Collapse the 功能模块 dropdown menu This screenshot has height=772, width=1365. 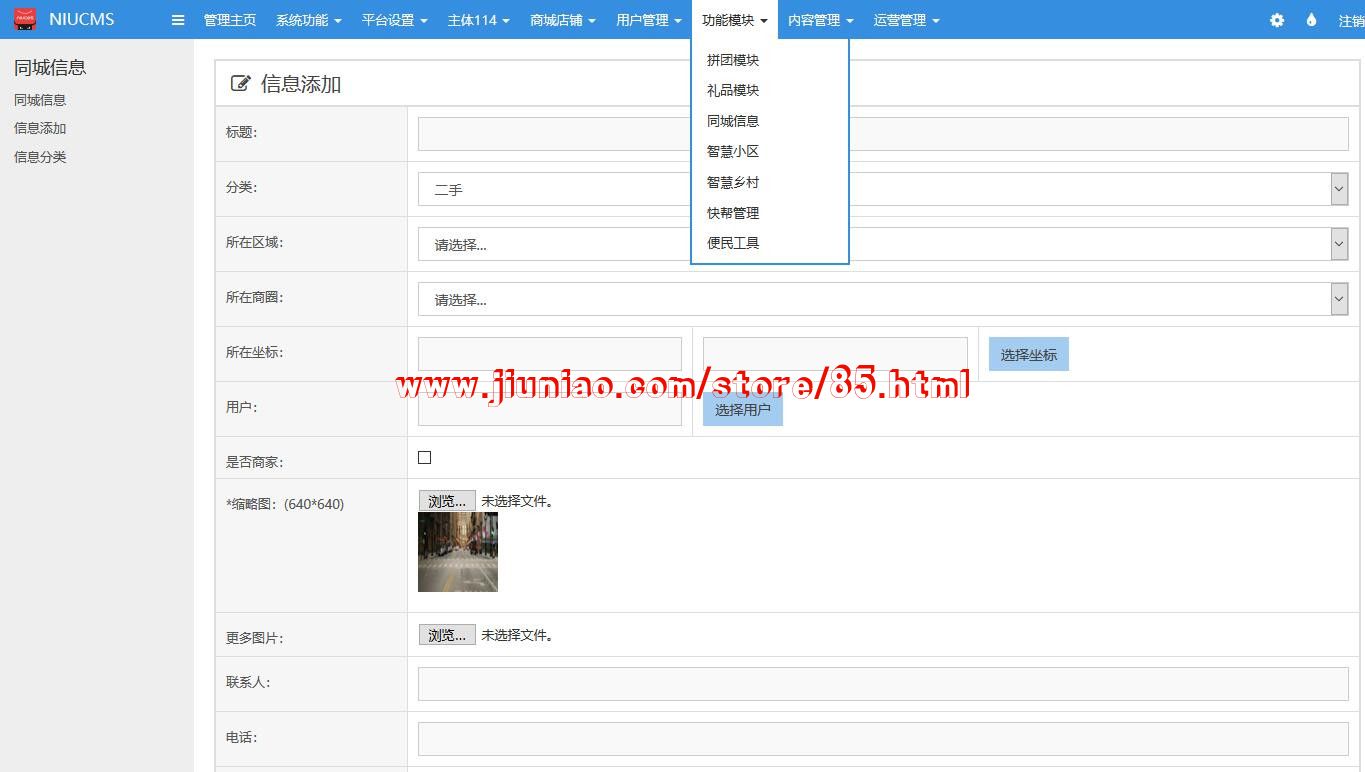click(735, 20)
